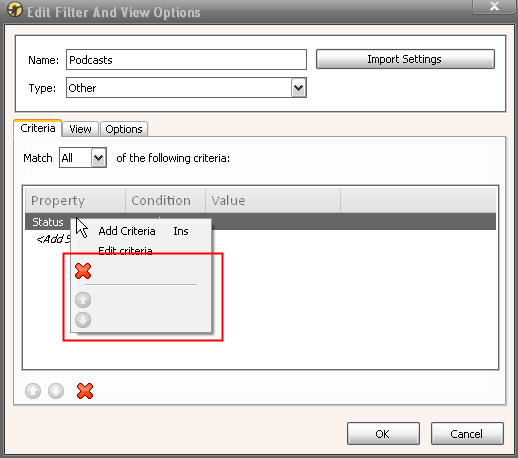Open the Match dropdown showing All

(x=83, y=158)
